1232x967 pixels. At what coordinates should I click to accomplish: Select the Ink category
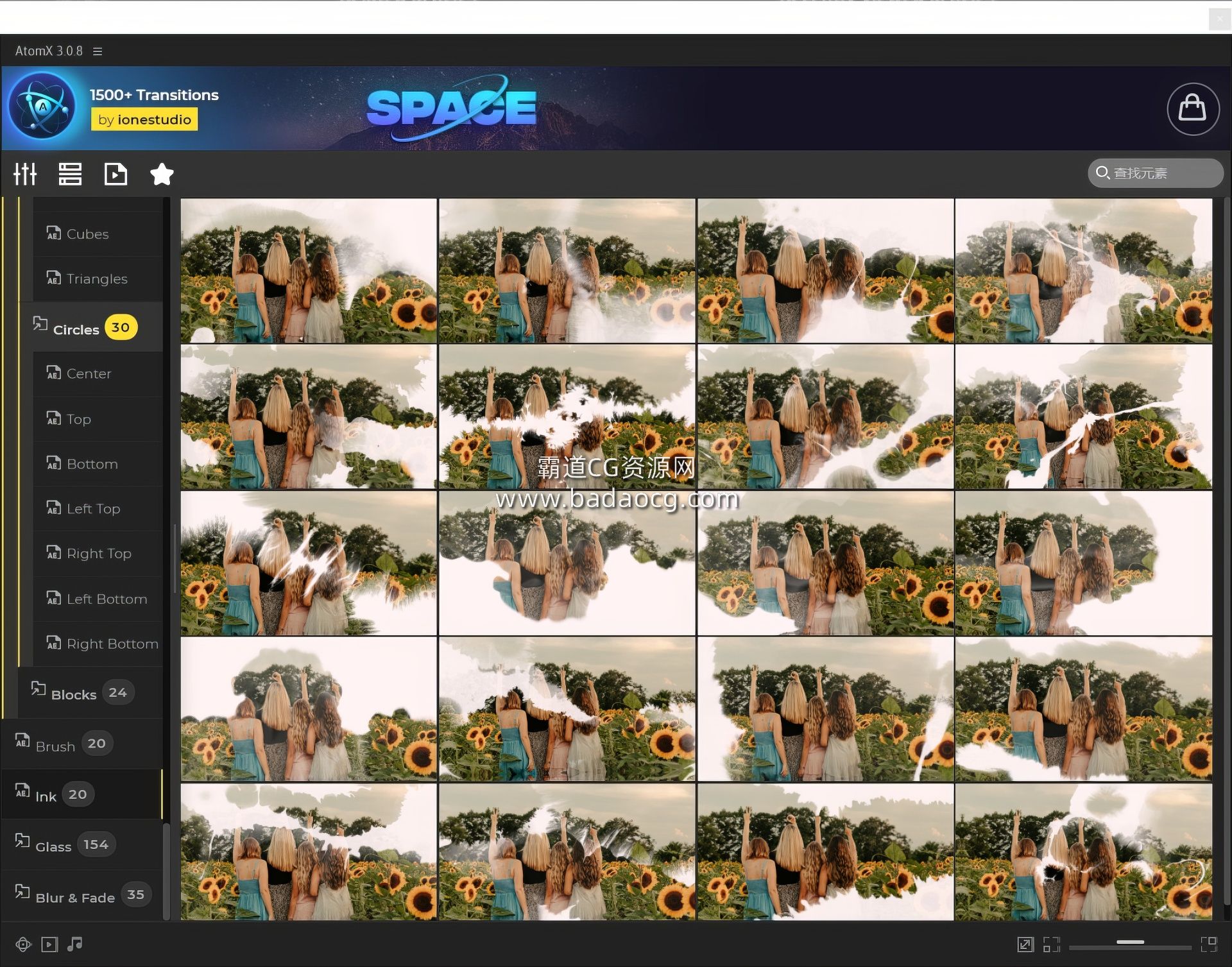click(82, 794)
